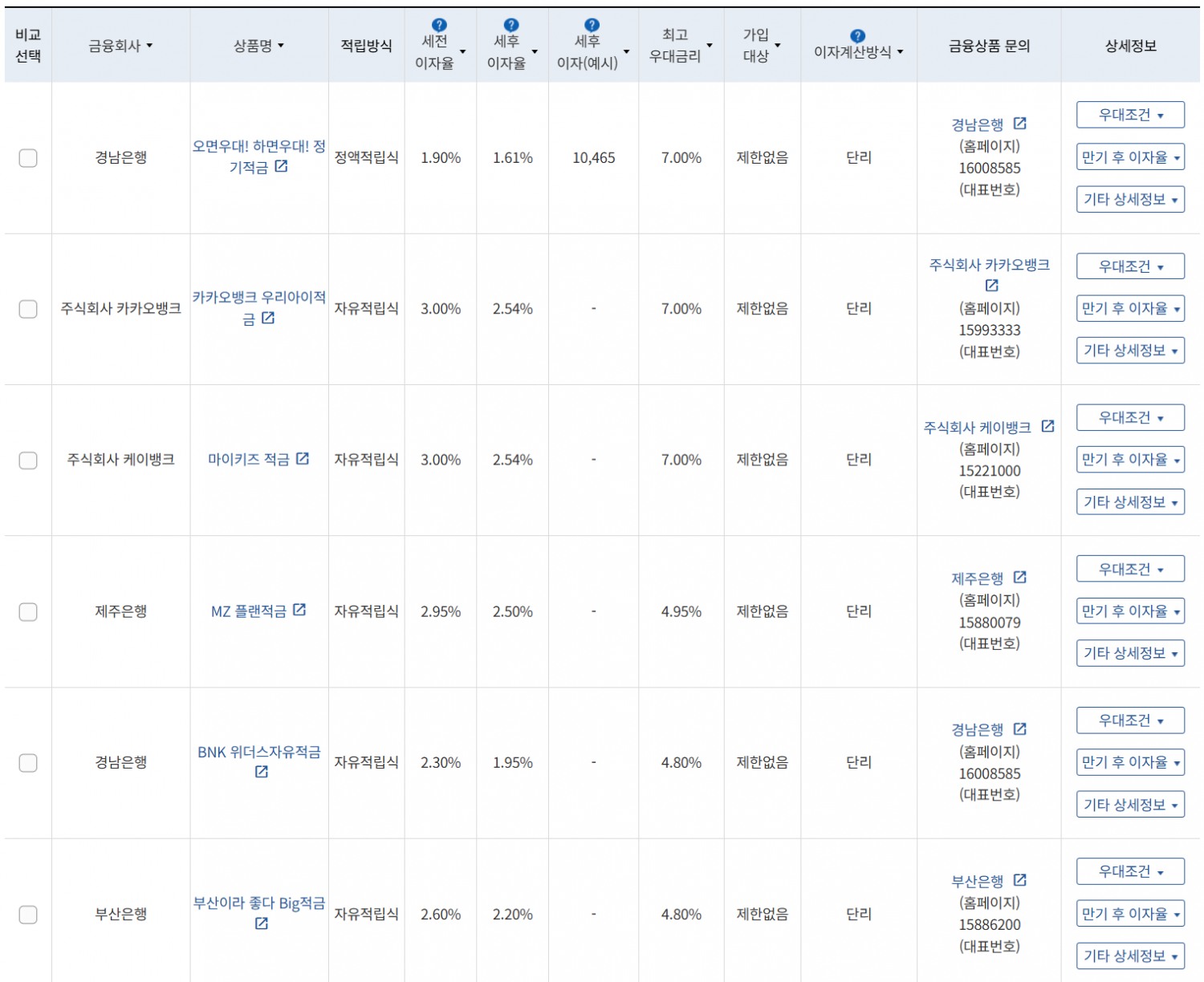Screen dimensions: 1204x982
Task: Check compare box for 부산은행 row
Action: [x=28, y=915]
